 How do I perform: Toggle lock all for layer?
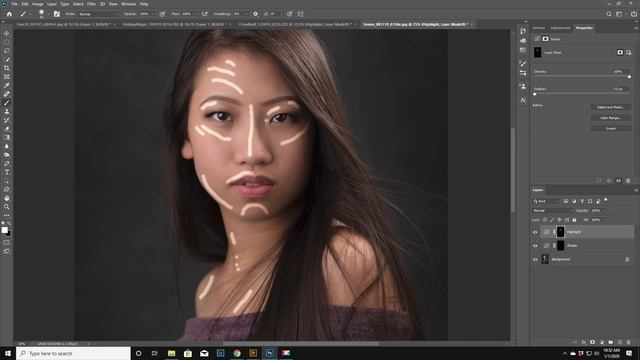[x=574, y=220]
